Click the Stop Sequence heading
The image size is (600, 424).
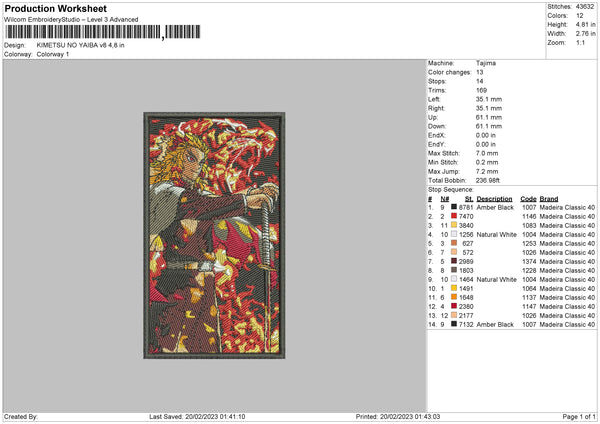click(451, 190)
